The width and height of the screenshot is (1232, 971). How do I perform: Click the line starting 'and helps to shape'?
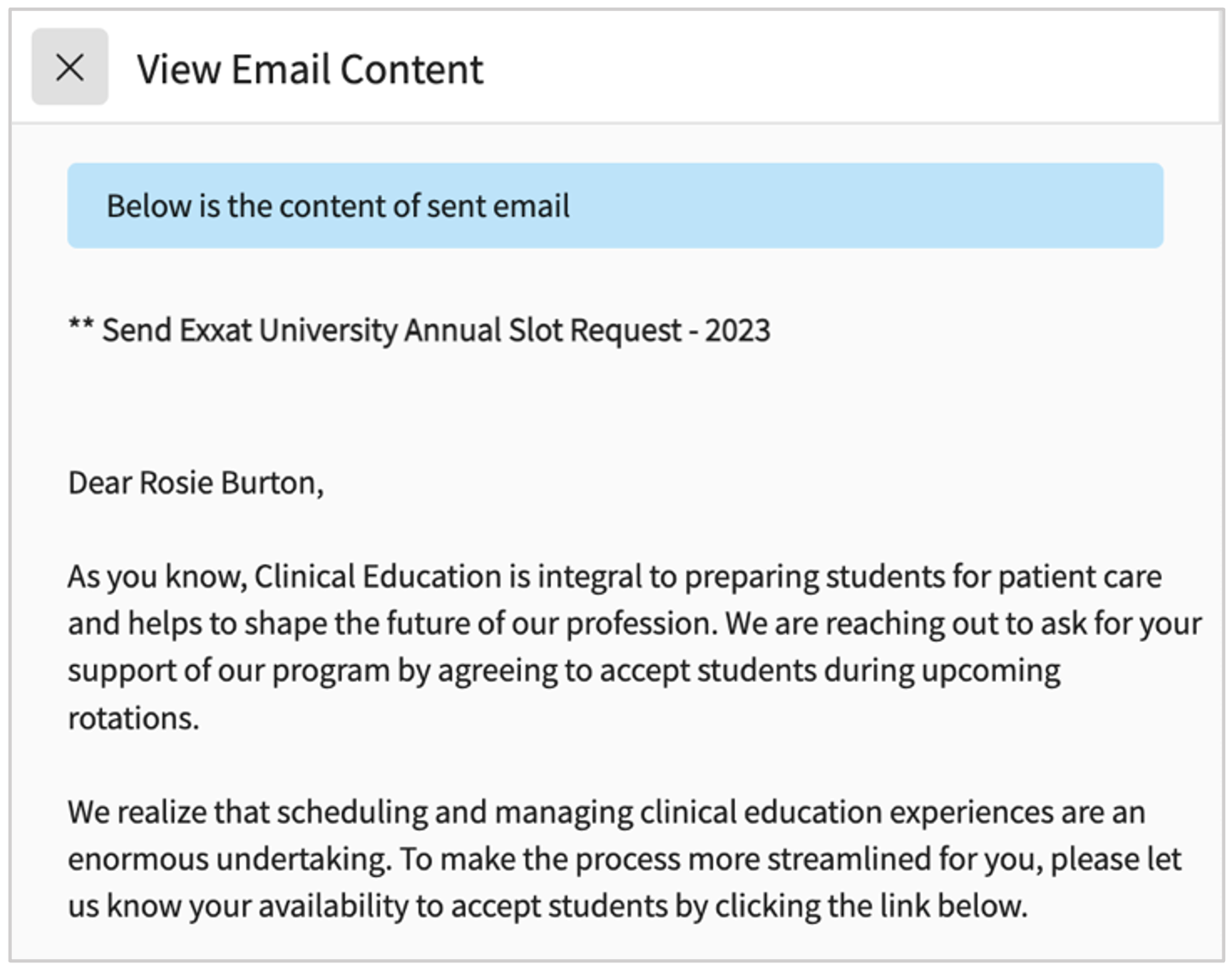634,624
